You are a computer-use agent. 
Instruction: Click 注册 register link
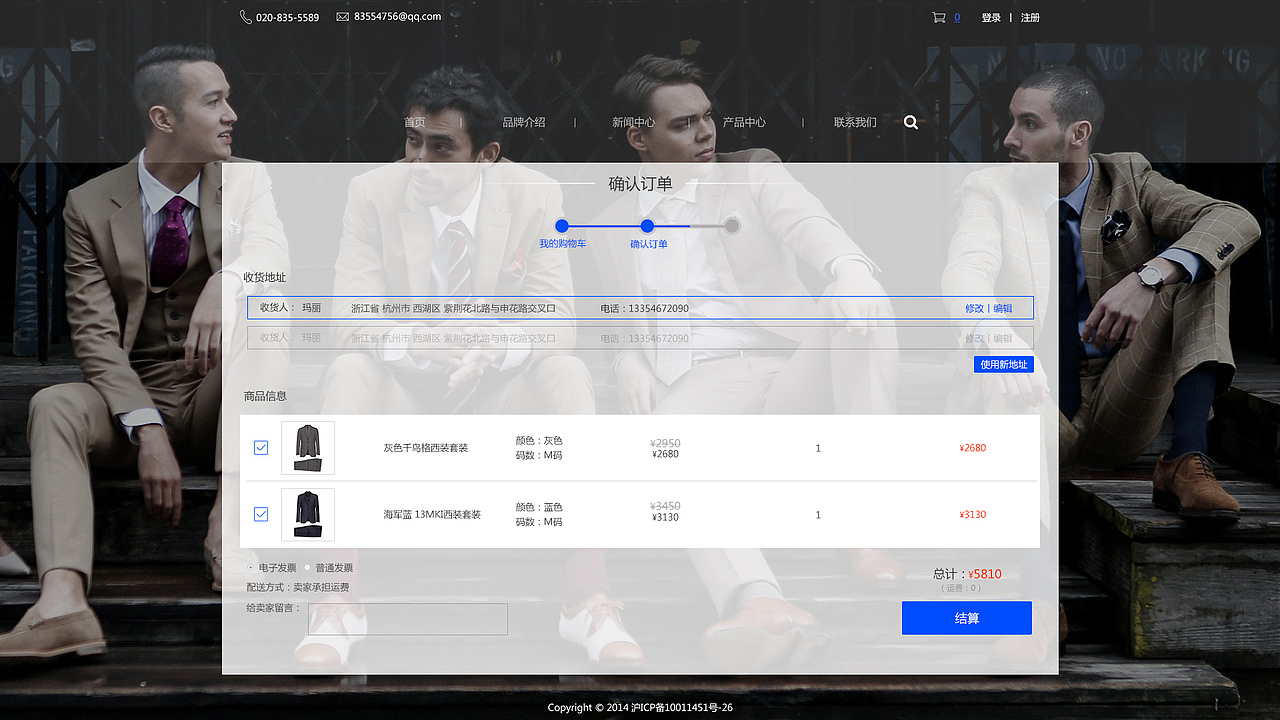(x=1030, y=18)
